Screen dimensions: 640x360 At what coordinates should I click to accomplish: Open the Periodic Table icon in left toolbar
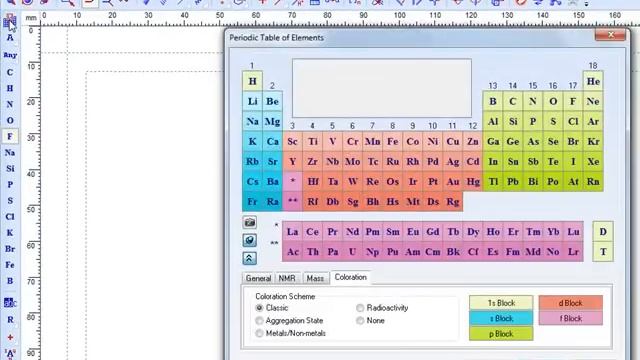point(10,21)
